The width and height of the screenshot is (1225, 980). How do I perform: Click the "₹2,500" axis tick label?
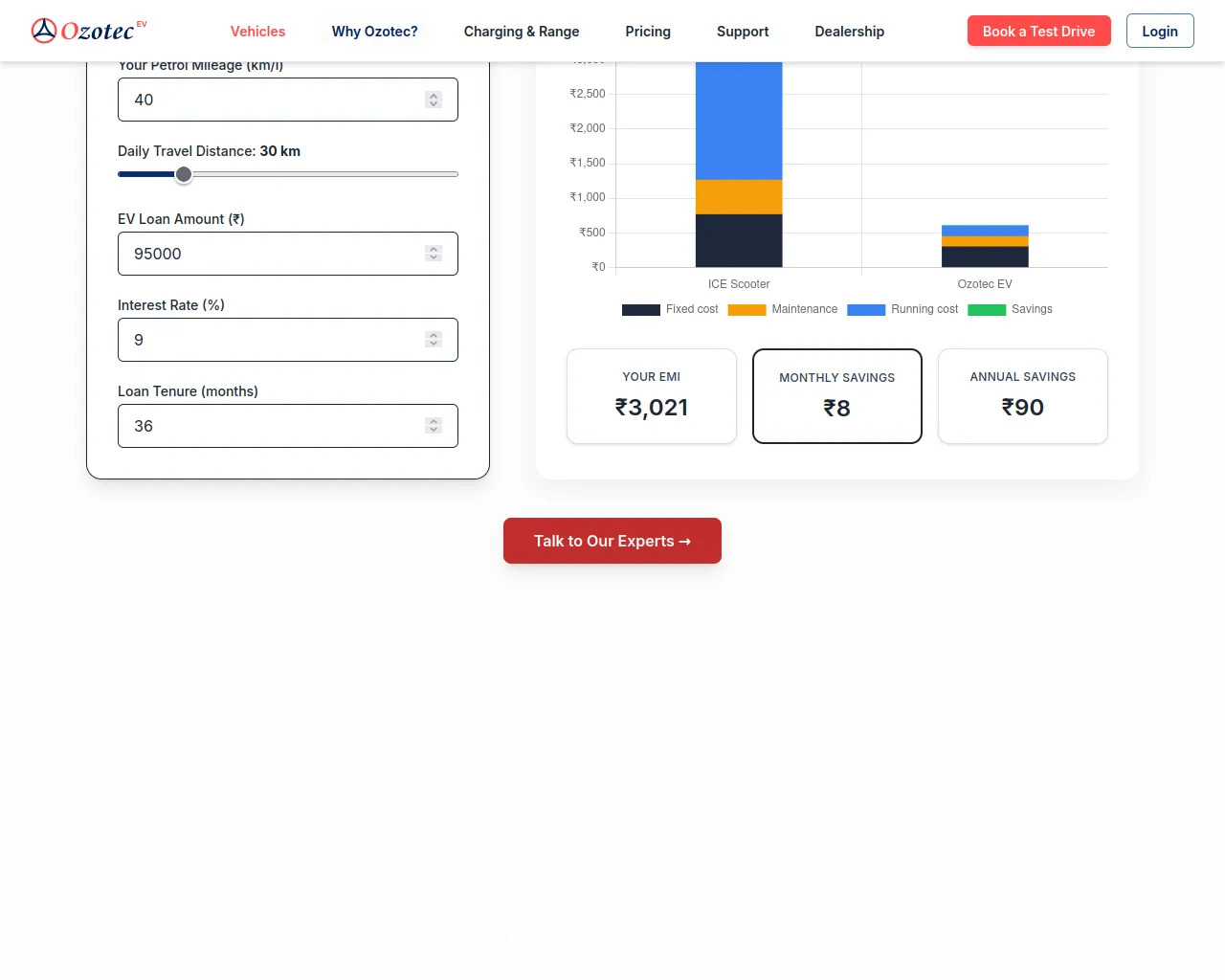click(588, 94)
